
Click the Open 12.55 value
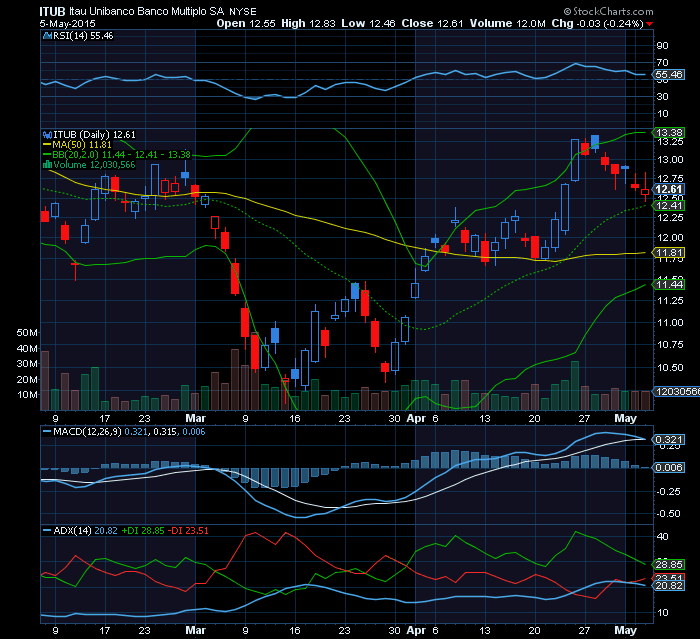click(246, 24)
